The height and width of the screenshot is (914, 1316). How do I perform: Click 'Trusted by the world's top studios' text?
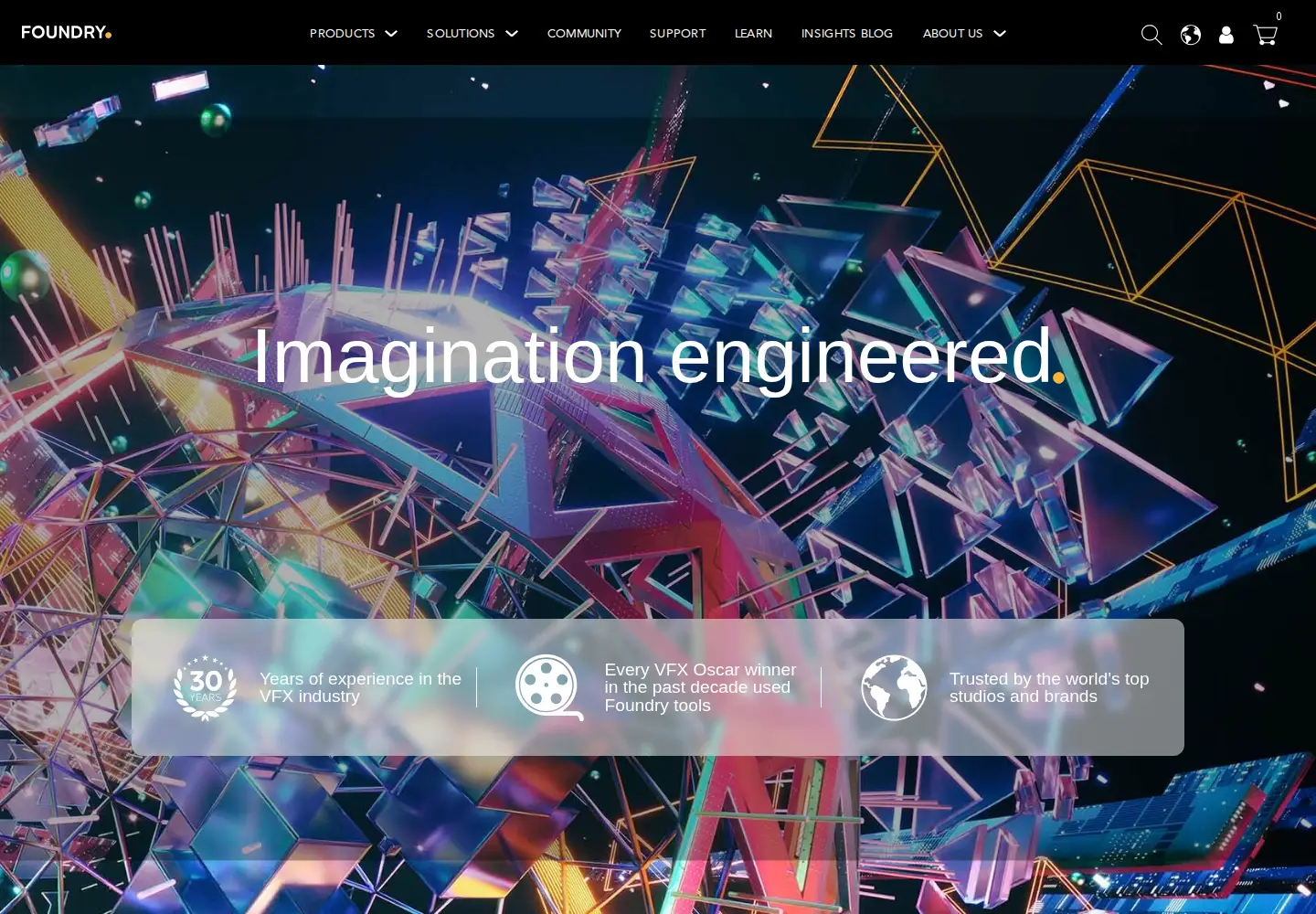coord(1049,687)
